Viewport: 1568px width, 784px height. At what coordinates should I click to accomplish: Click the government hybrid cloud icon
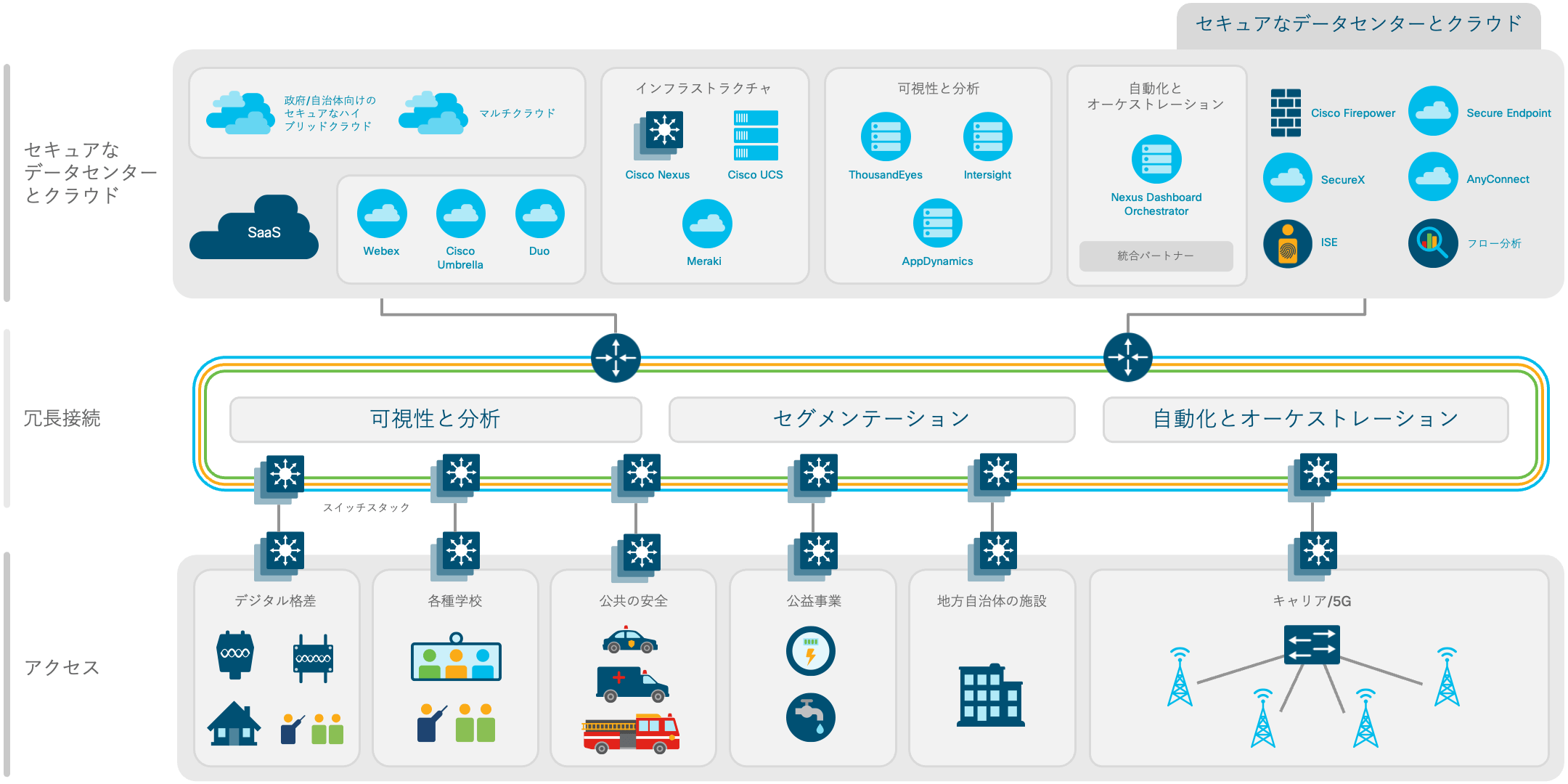tap(240, 113)
